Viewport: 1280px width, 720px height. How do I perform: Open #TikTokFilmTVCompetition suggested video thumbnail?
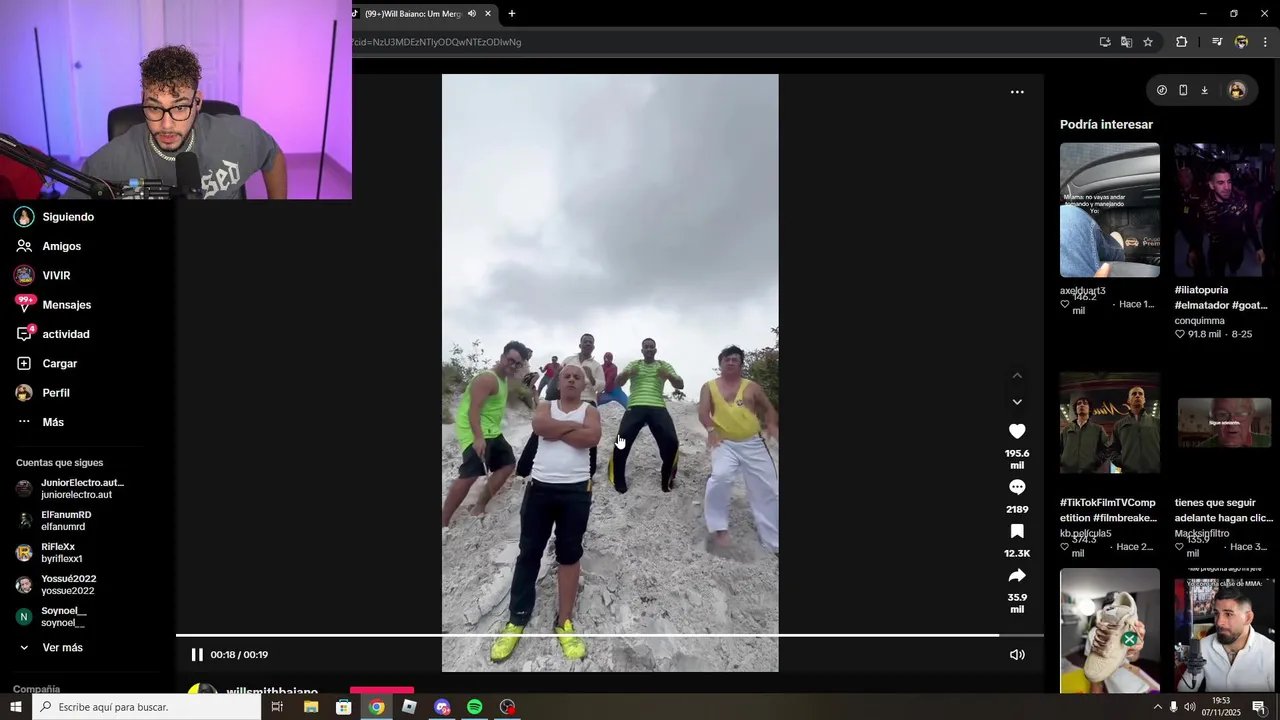click(1110, 423)
